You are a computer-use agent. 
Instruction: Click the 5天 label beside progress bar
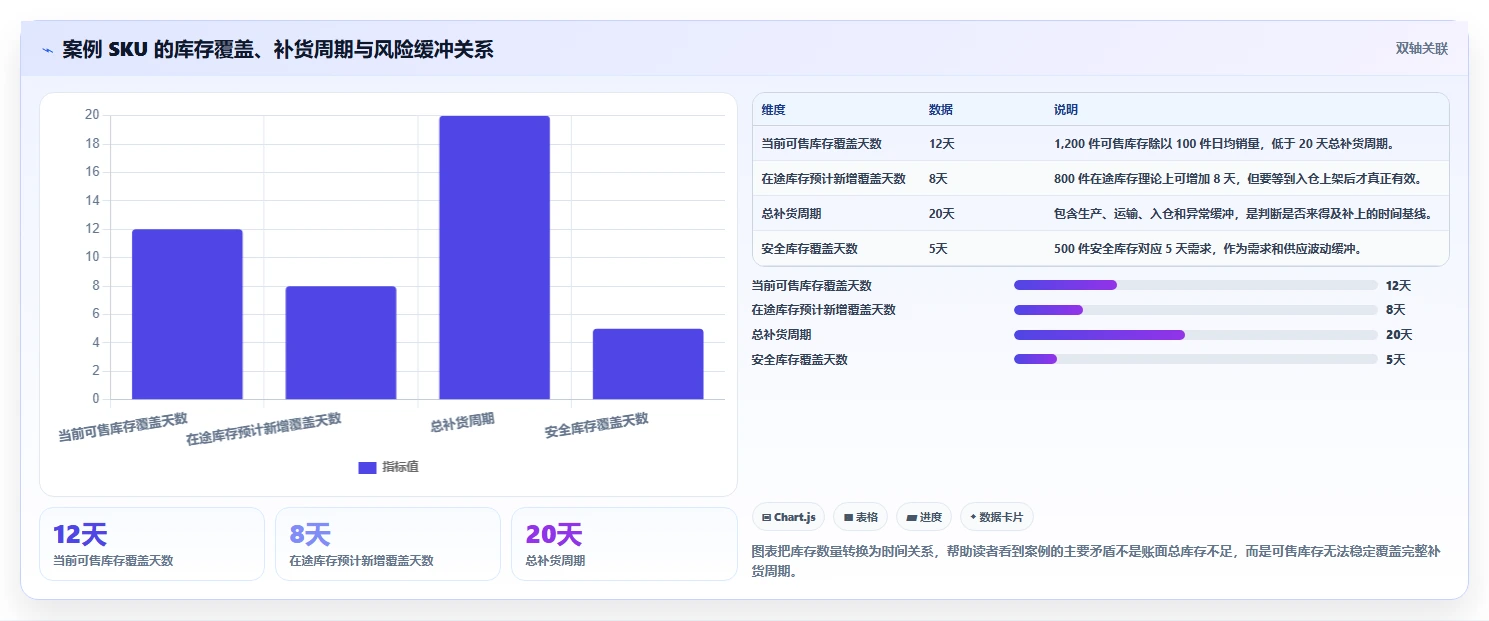[x=1395, y=359]
